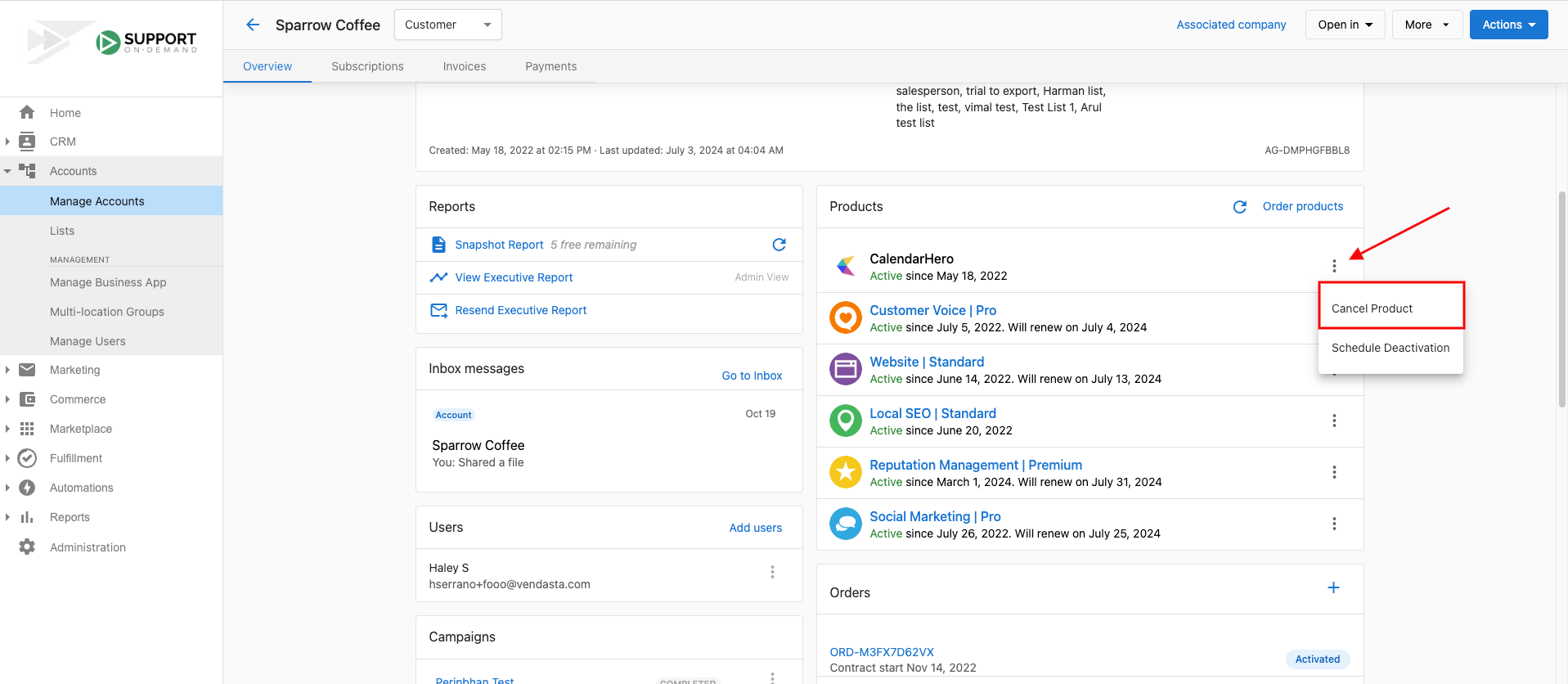Viewport: 1568px width, 684px height.
Task: Click the Resend Executive Report mail icon
Action: [438, 310]
